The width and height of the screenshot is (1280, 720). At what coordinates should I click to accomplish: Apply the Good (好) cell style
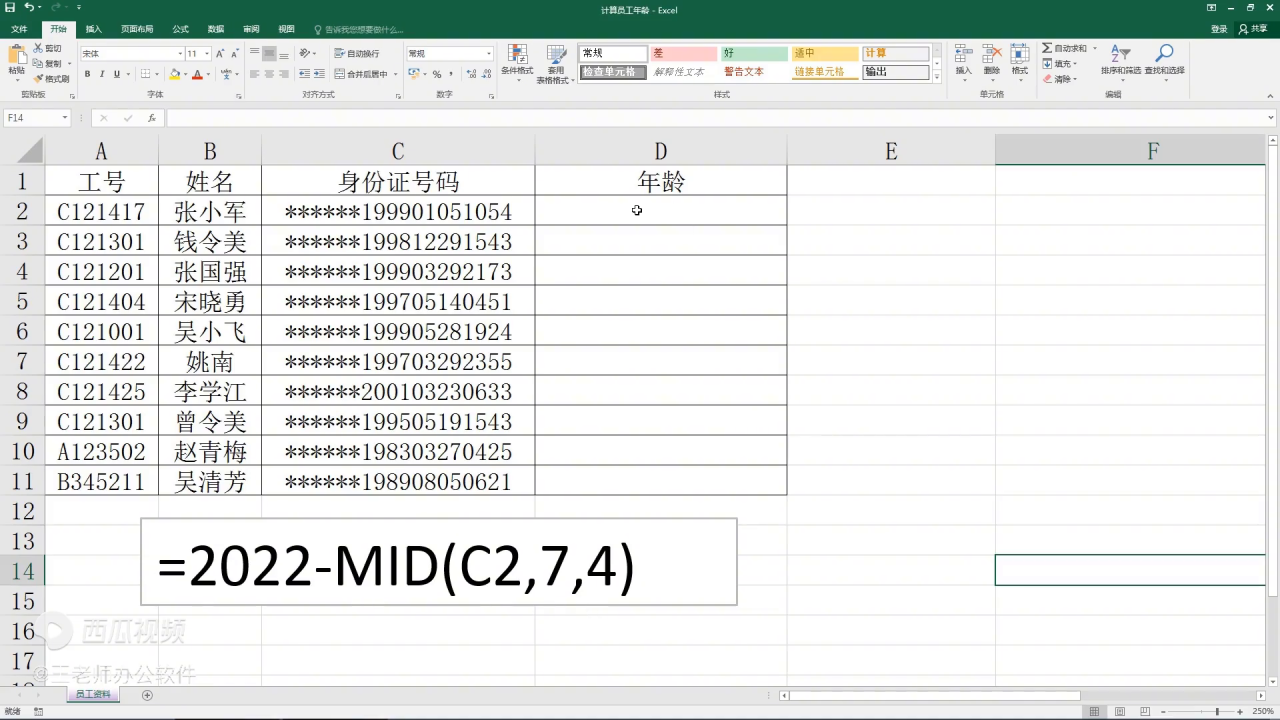(x=754, y=53)
